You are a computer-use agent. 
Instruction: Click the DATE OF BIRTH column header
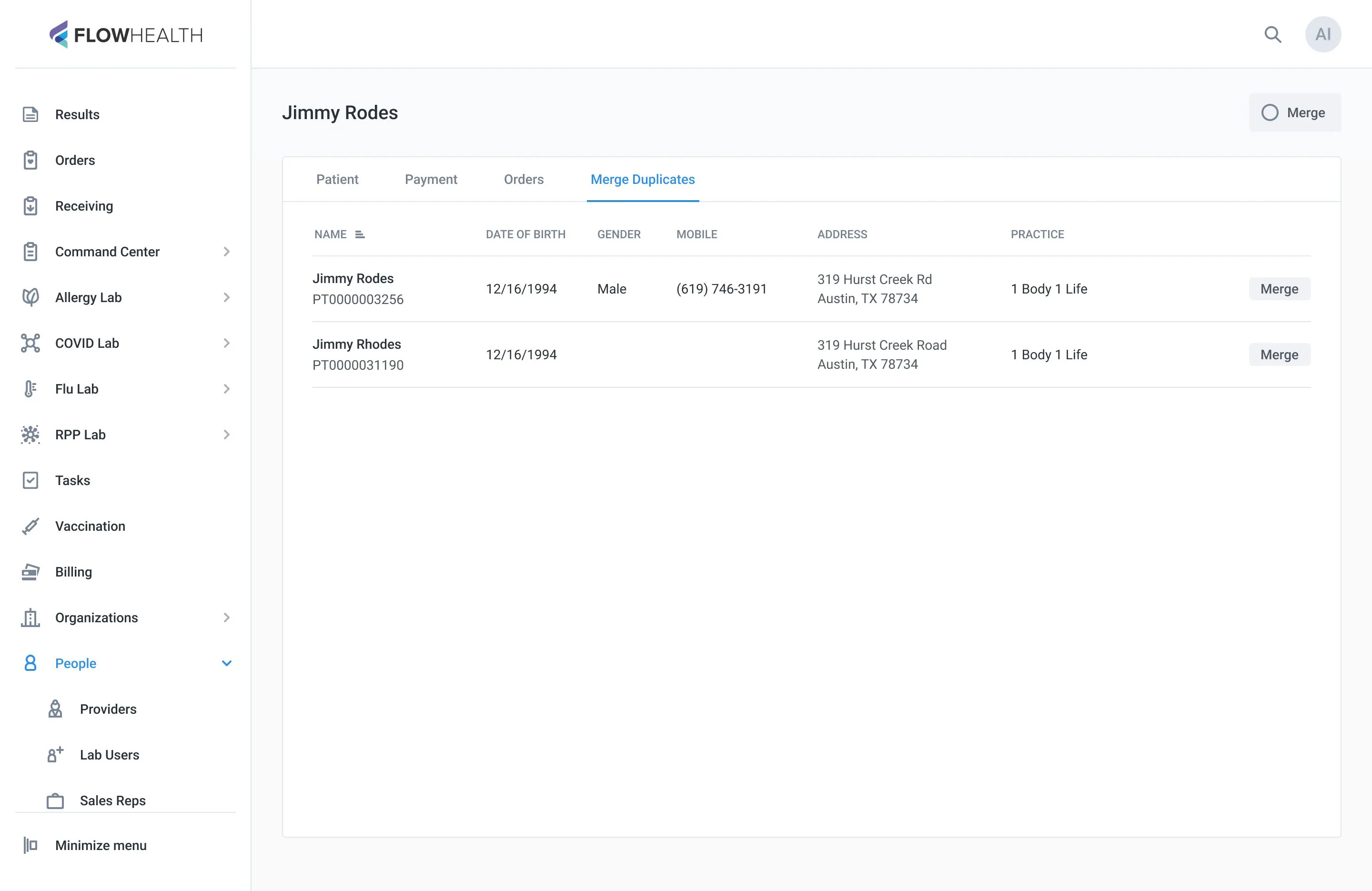coord(525,234)
